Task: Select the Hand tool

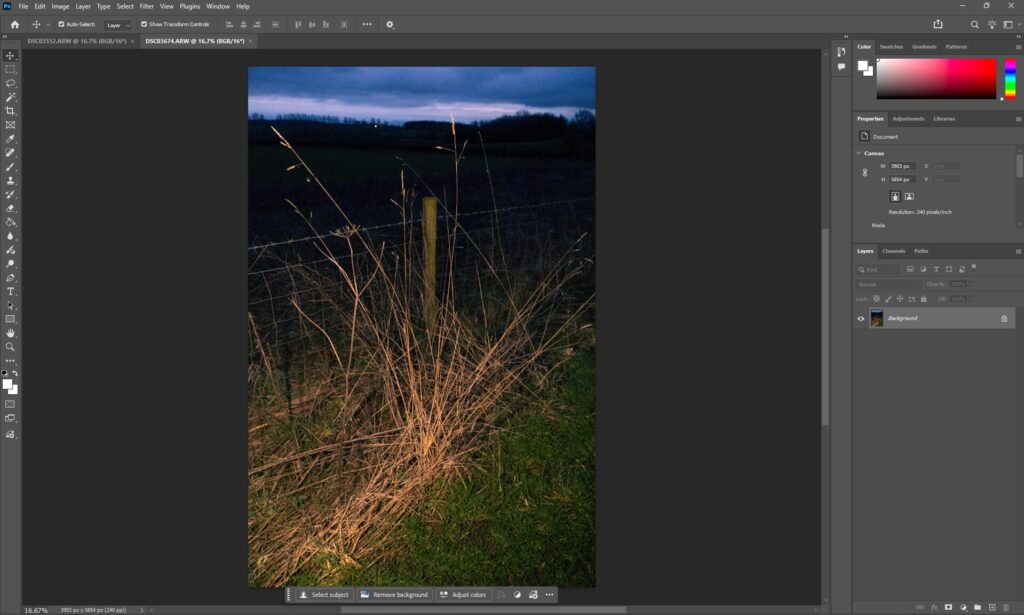Action: pyautogui.click(x=10, y=333)
